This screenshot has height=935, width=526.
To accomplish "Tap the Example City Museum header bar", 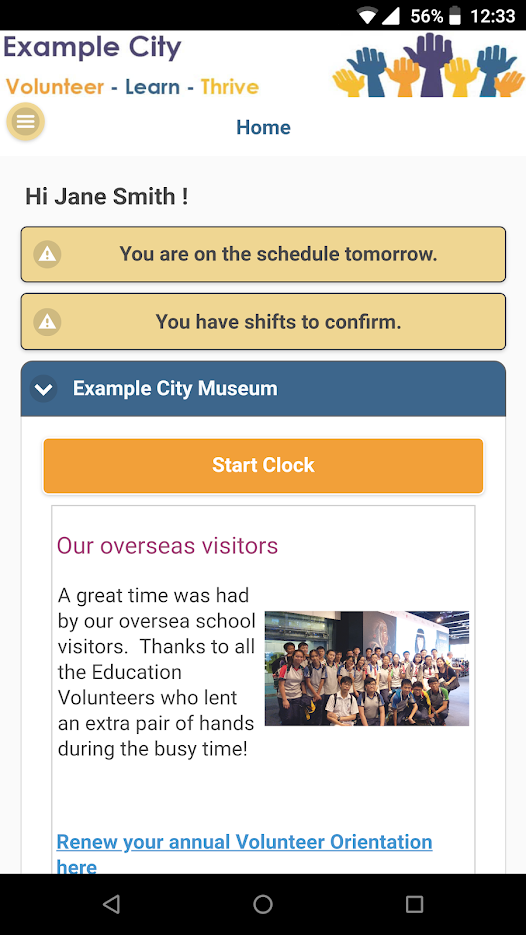I will tap(263, 389).
